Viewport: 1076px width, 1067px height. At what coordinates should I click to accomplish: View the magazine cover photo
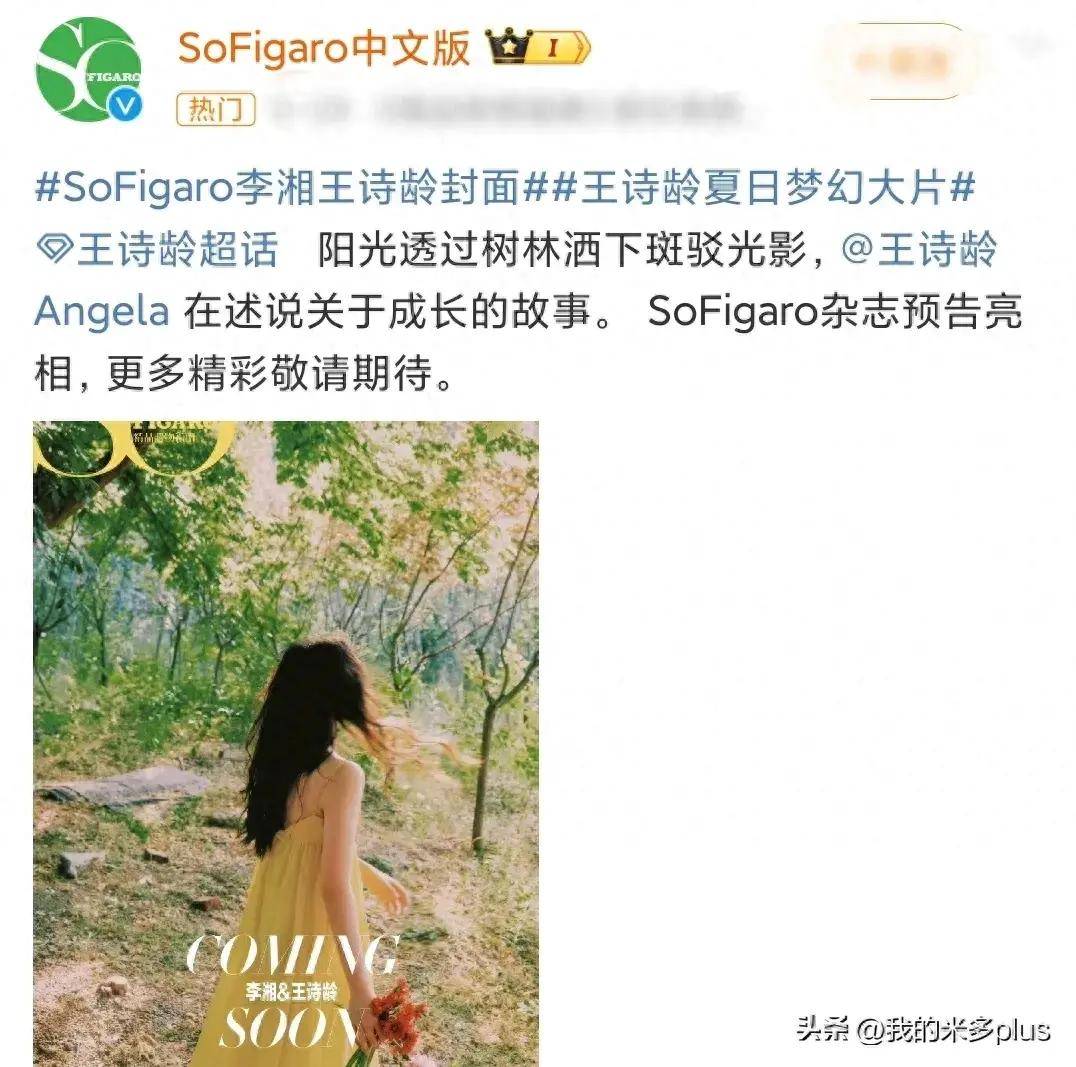click(285, 744)
